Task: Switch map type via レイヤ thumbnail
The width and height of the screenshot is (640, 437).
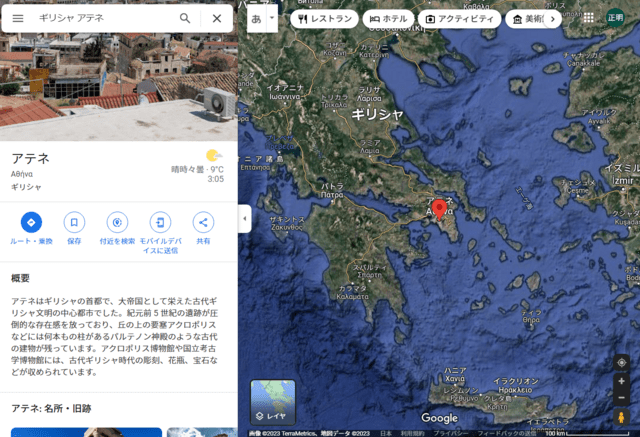Action: pos(273,403)
